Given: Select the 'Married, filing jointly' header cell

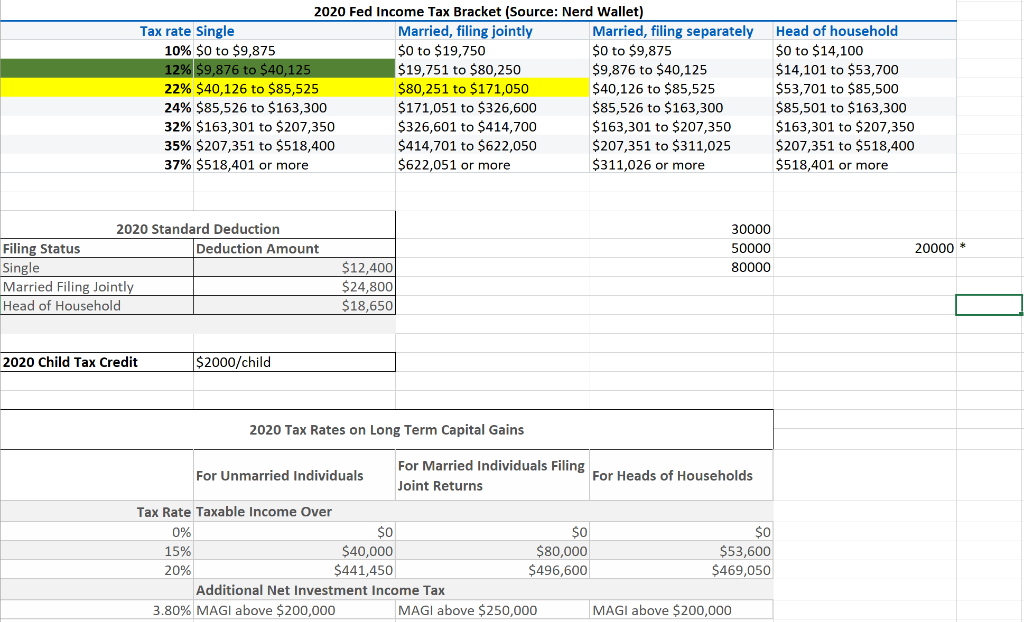Looking at the screenshot, I should point(492,31).
